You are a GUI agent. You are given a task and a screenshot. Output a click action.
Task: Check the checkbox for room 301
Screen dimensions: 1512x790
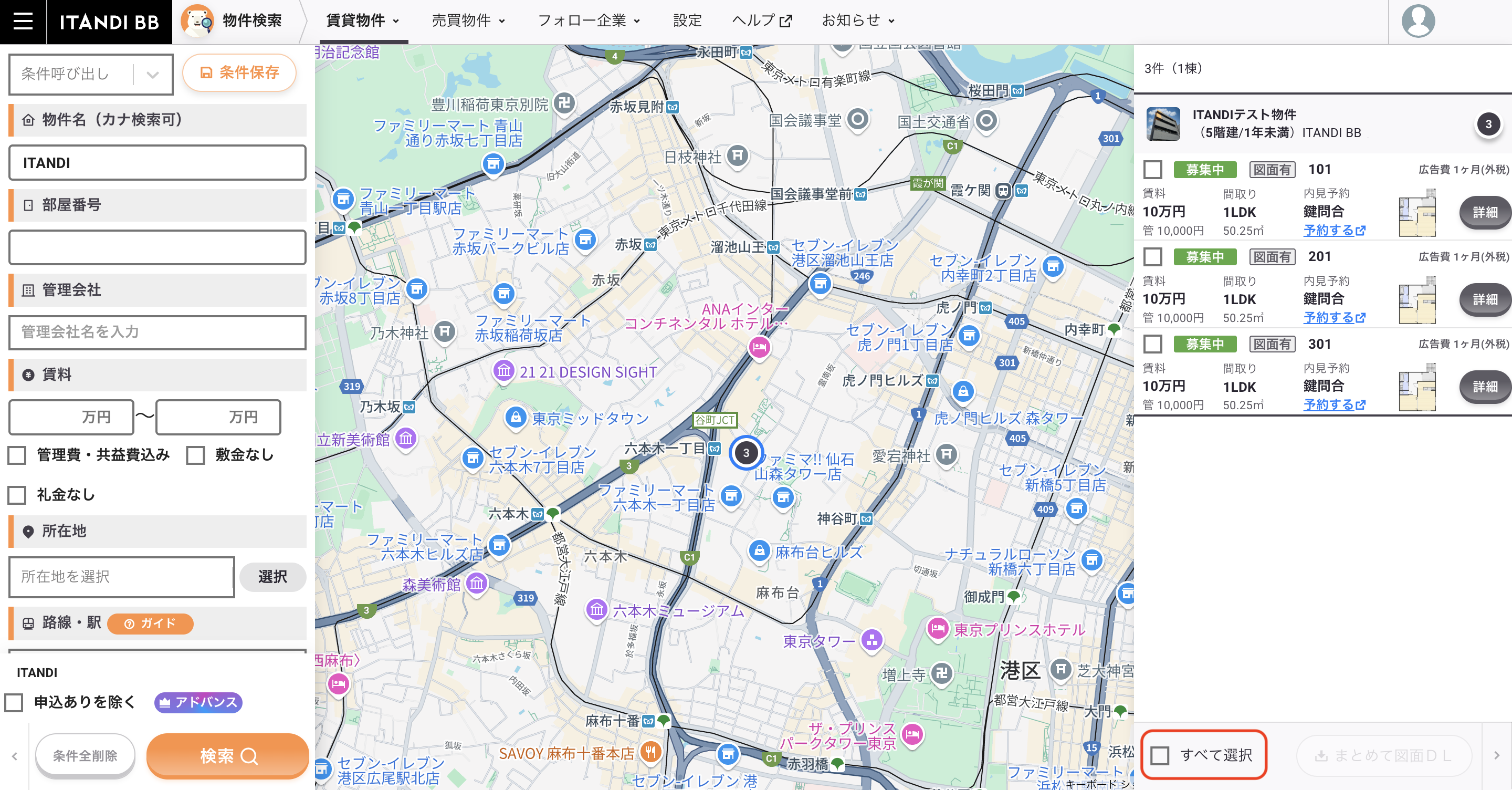pyautogui.click(x=1153, y=344)
